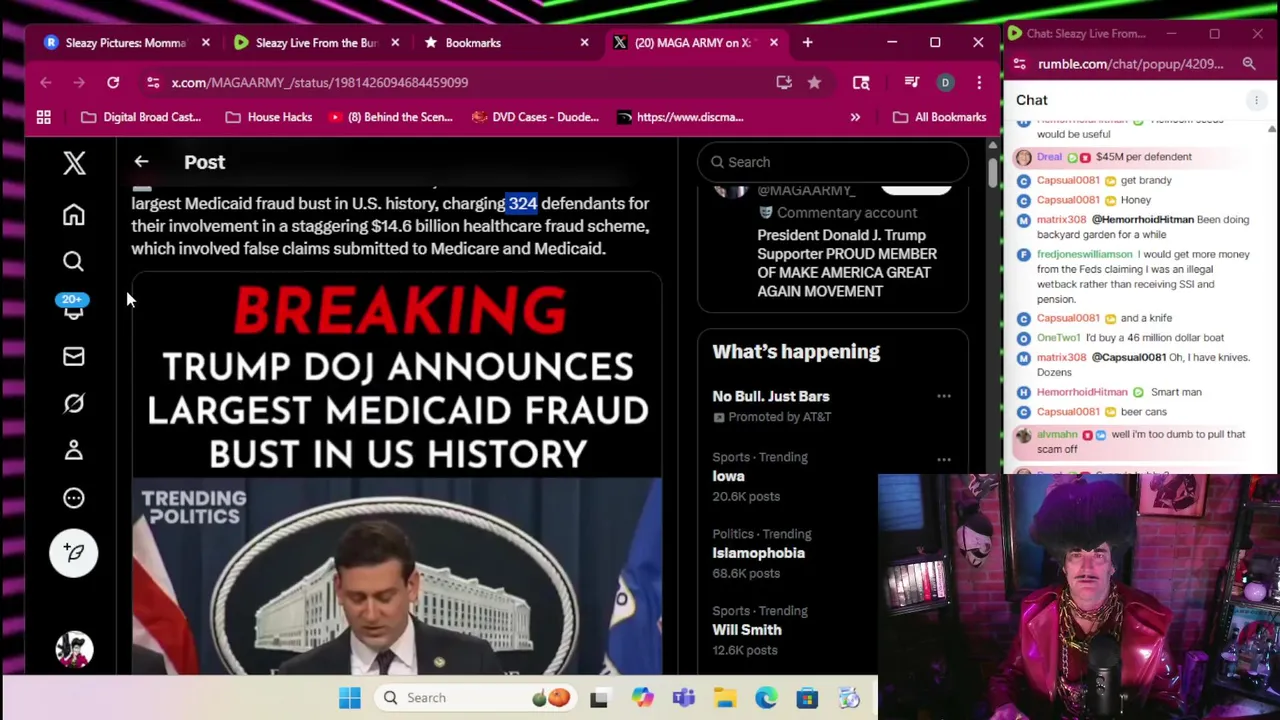
Task: Click Dreal username in chat
Action: (x=1049, y=157)
